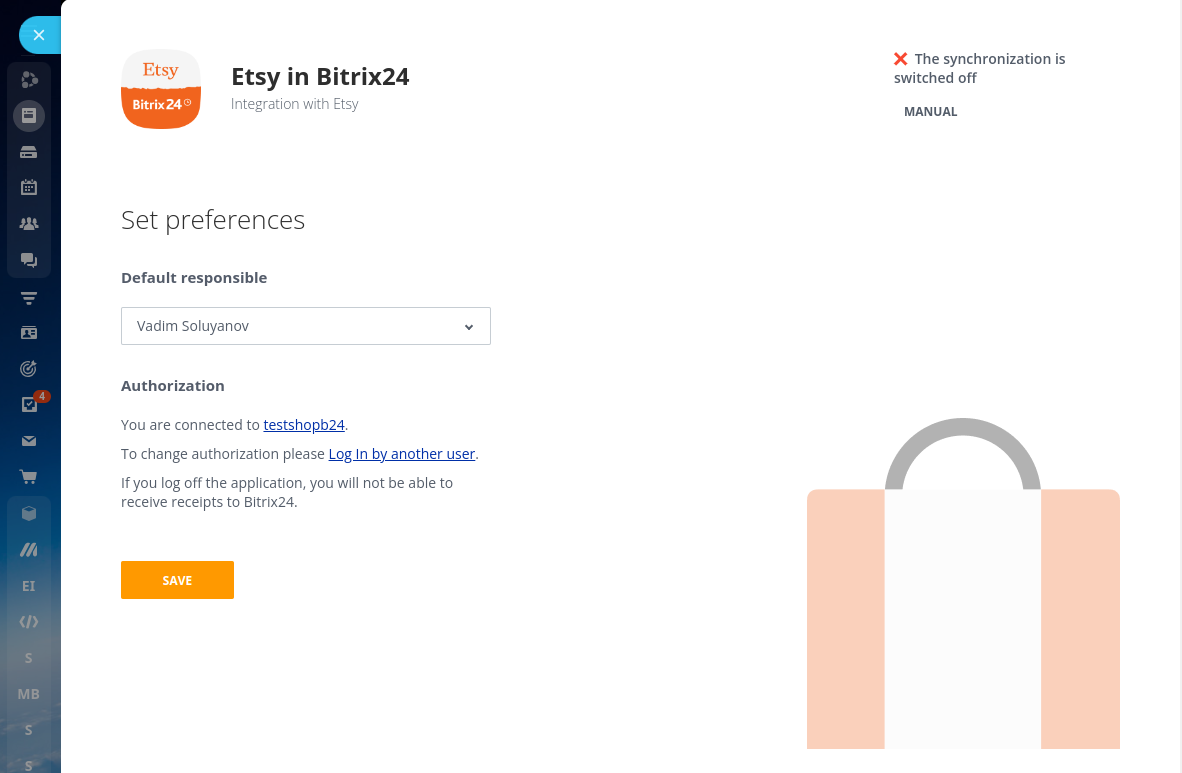Screen dimensions: 1182x773
Task: Open the workgroups people icon in sidebar
Action: (x=29, y=224)
